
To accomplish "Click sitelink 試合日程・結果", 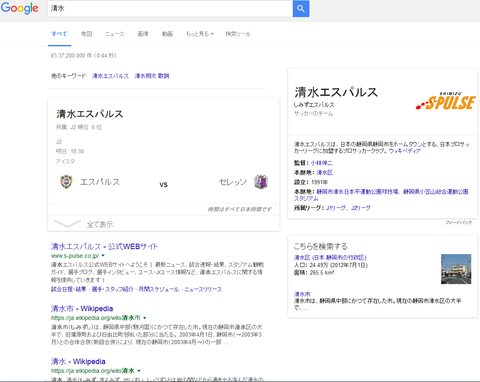I will click(68, 289).
